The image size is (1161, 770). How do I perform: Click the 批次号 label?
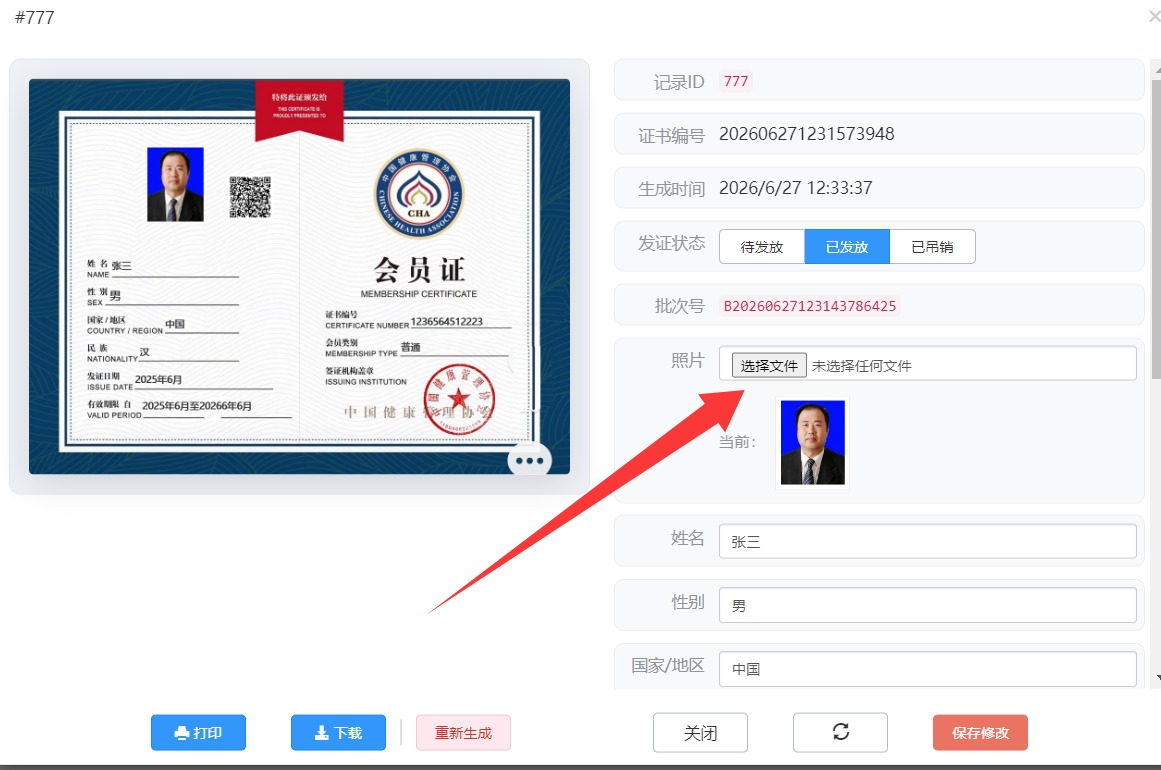tap(680, 306)
